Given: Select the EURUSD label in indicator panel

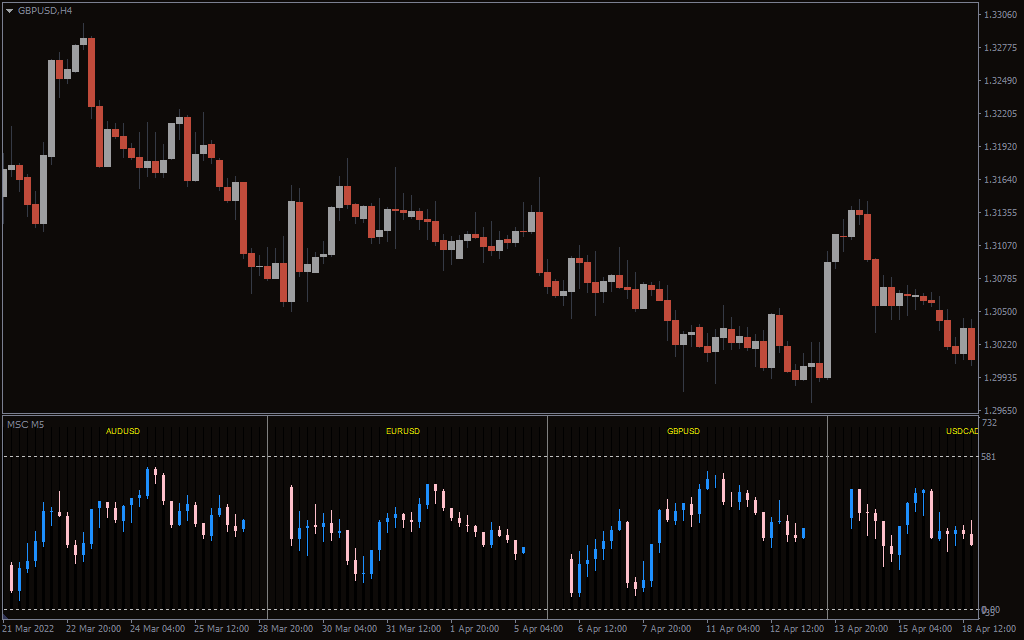Looking at the screenshot, I should (x=403, y=431).
